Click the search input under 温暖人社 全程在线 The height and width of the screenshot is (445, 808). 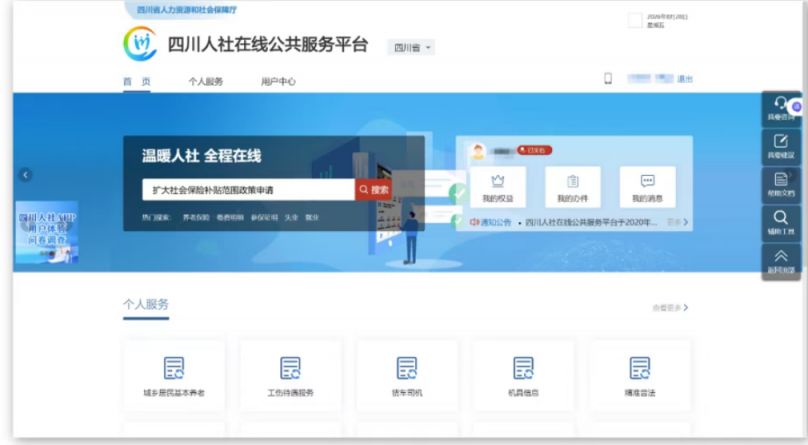pos(248,190)
